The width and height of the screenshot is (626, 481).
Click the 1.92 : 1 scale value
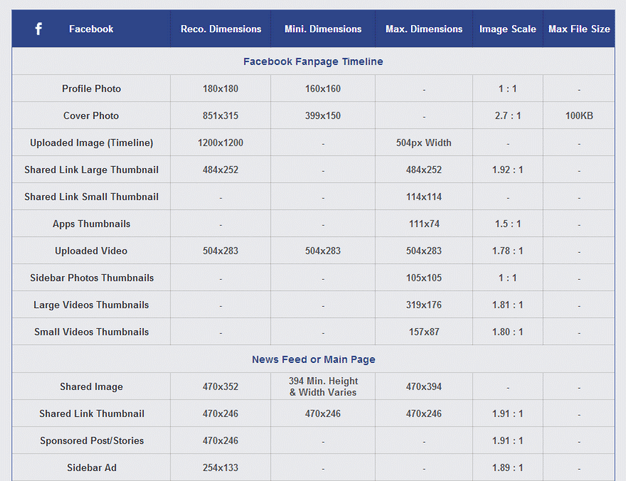[507, 170]
